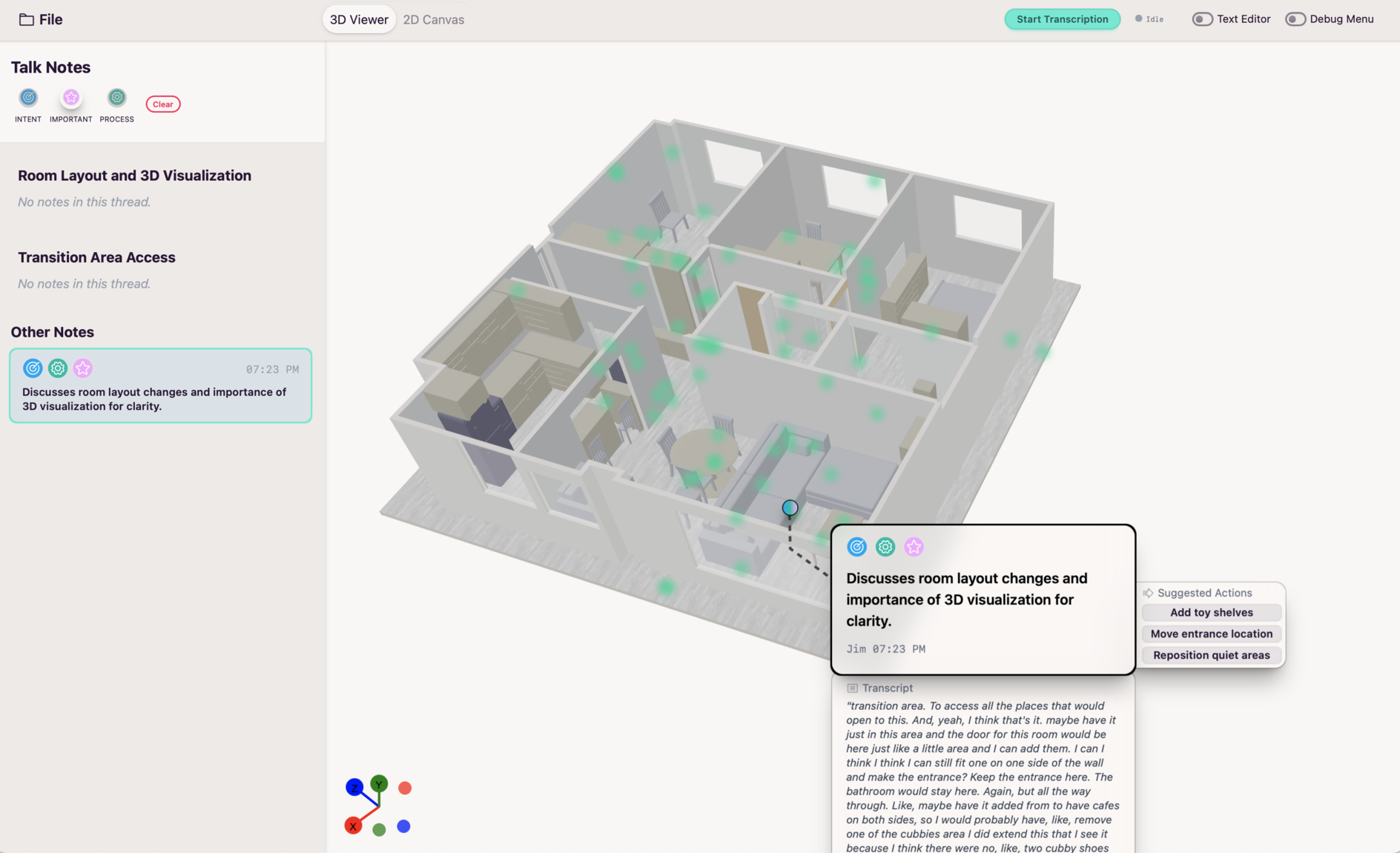Image resolution: width=1400 pixels, height=853 pixels.
Task: Open the 07:23 PM note card
Action: [160, 386]
